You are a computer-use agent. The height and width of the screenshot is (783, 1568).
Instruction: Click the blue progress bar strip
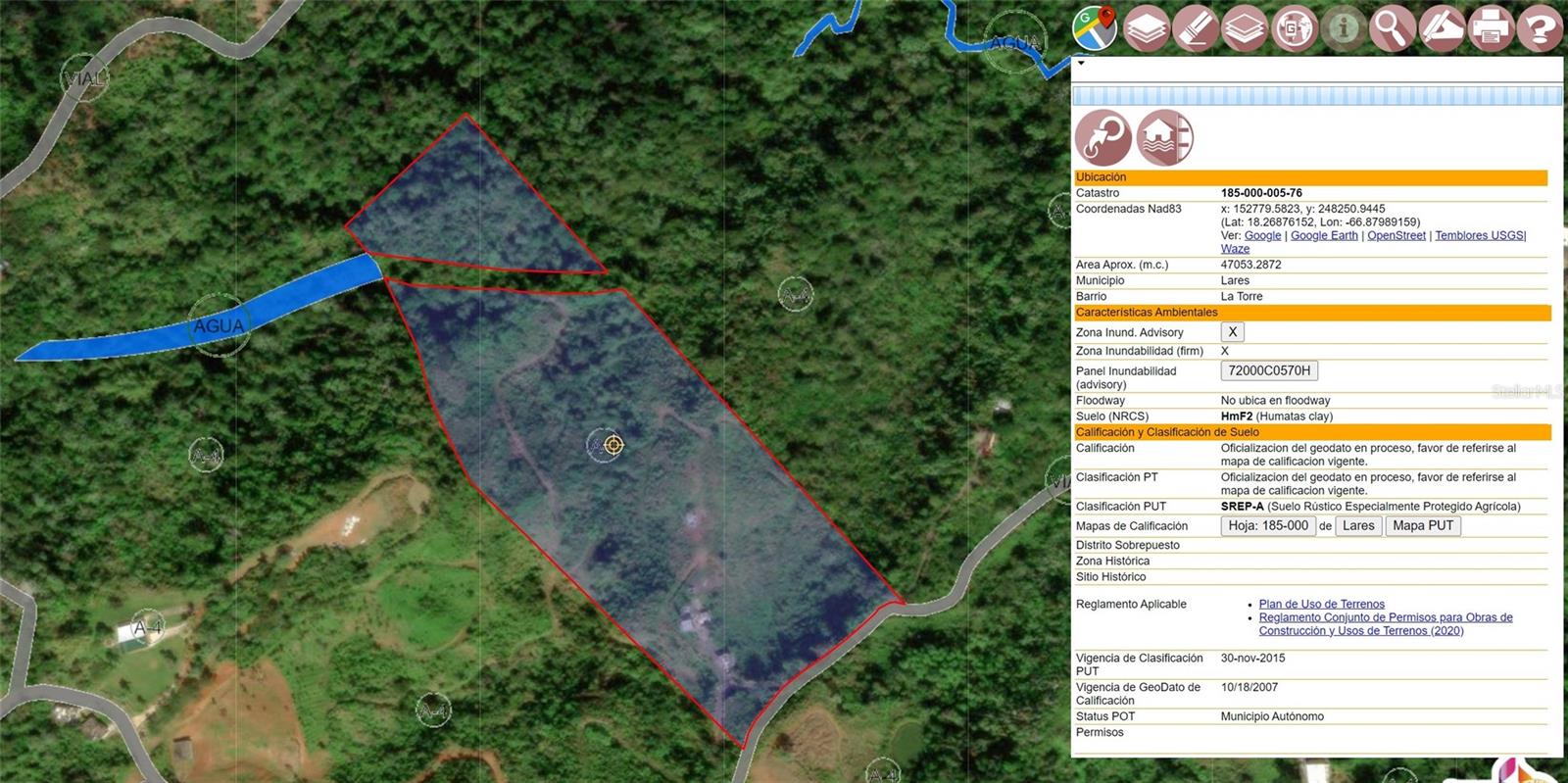1317,95
